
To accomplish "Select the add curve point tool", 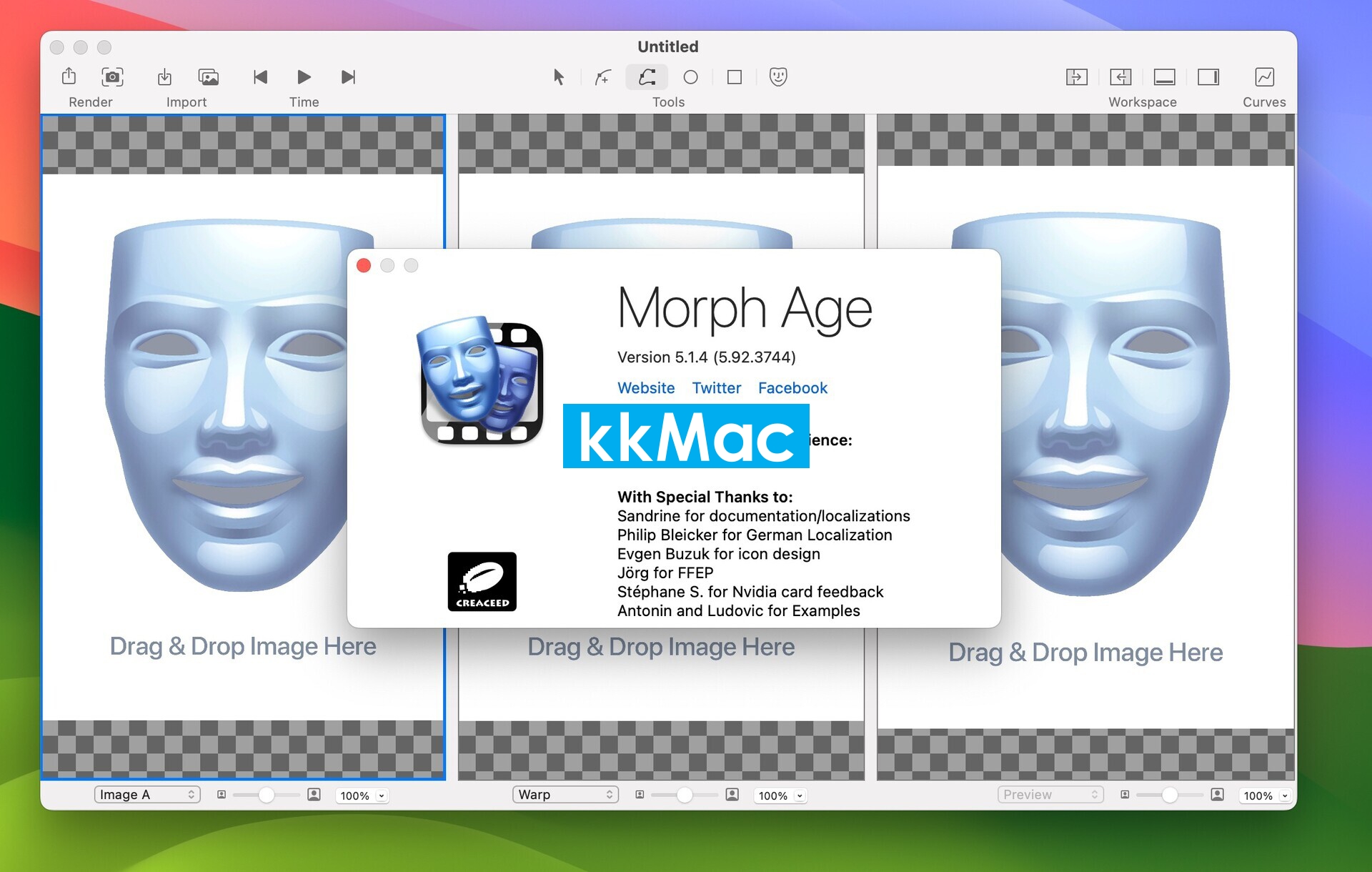I will point(603,76).
